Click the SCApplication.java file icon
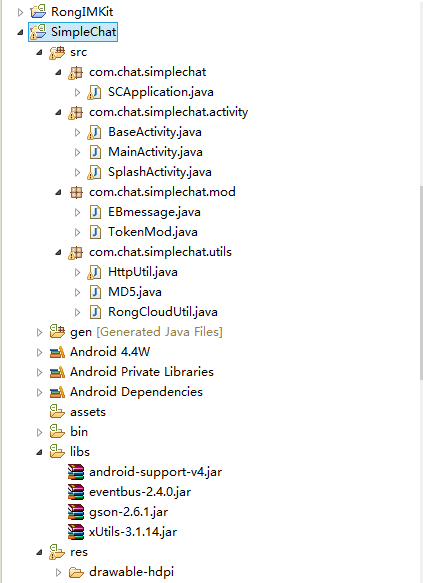The width and height of the screenshot is (423, 583). coord(94,92)
